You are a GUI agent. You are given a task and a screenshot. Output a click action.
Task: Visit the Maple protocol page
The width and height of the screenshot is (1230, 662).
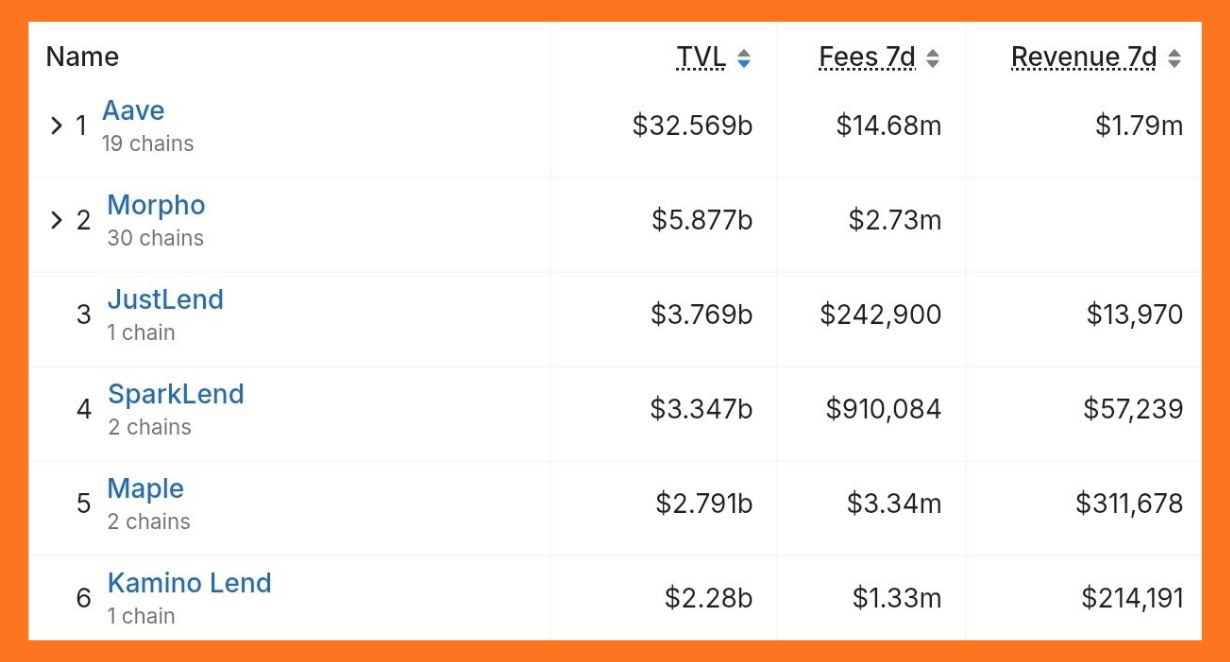point(145,488)
